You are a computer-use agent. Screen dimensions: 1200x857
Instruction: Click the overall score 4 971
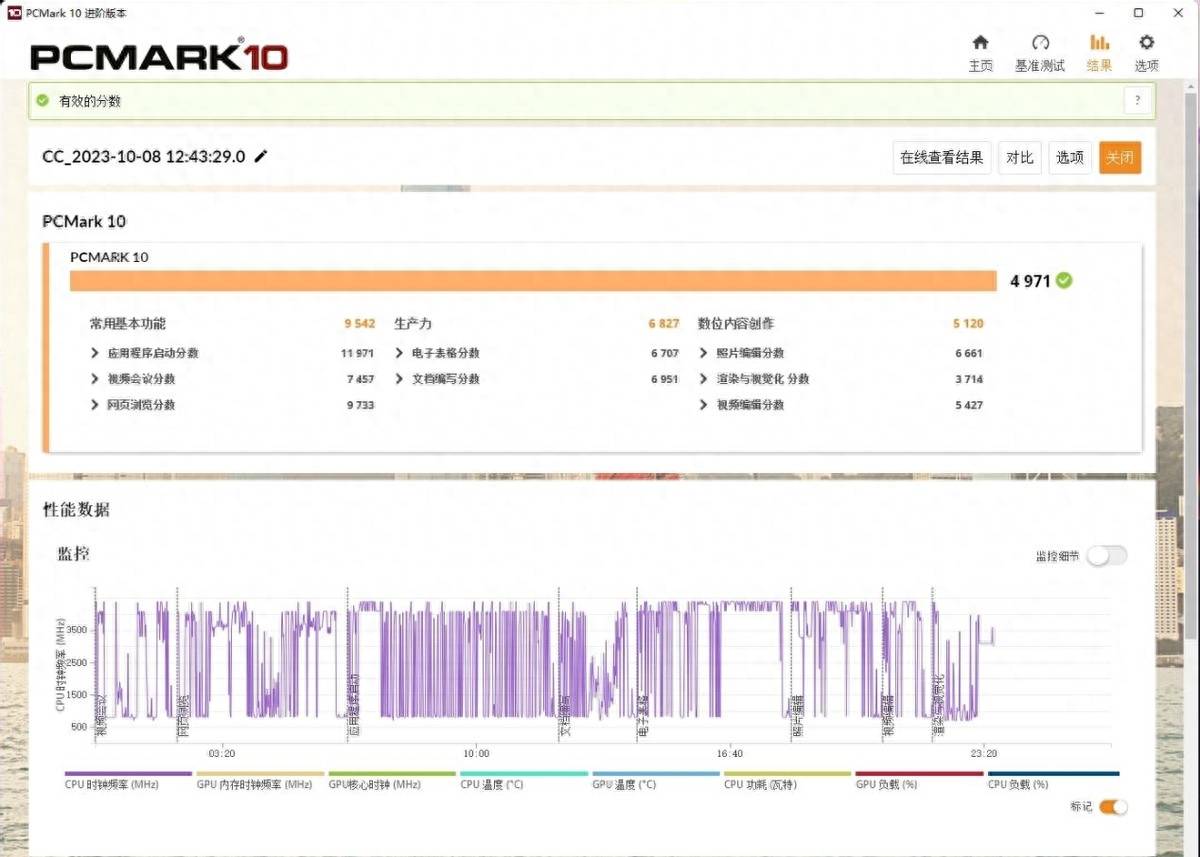[x=1030, y=281]
